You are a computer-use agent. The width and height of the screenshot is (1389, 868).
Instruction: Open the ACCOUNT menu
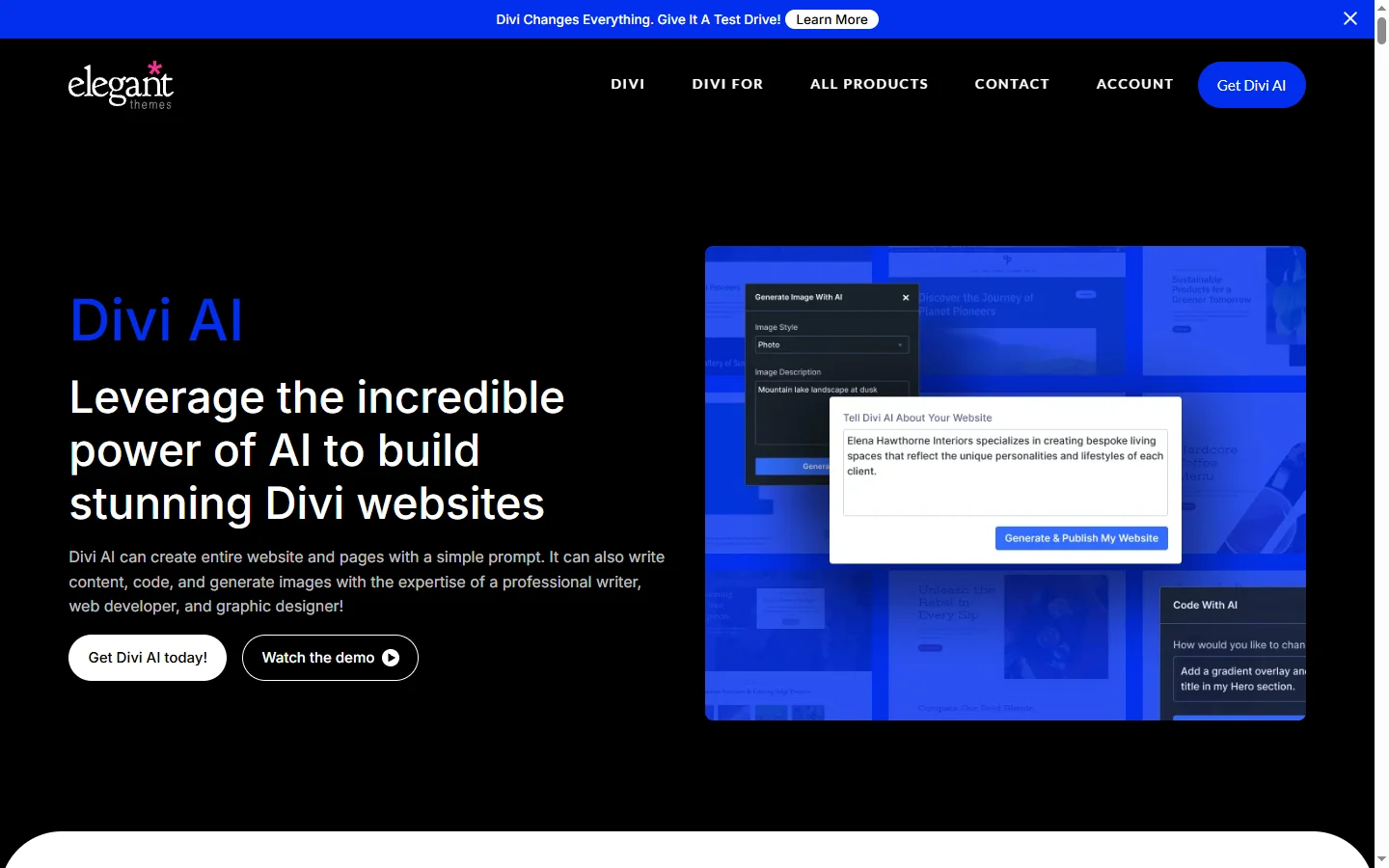click(1134, 84)
